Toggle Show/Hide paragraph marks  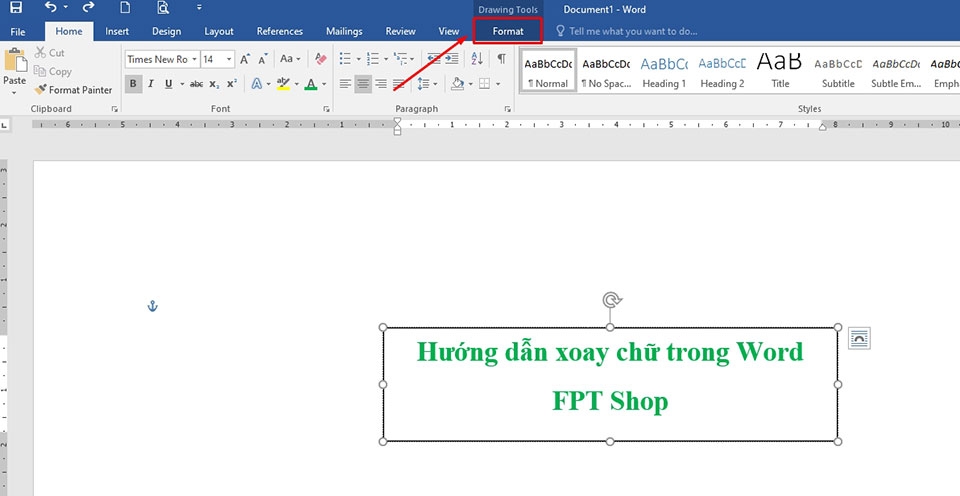[x=501, y=59]
